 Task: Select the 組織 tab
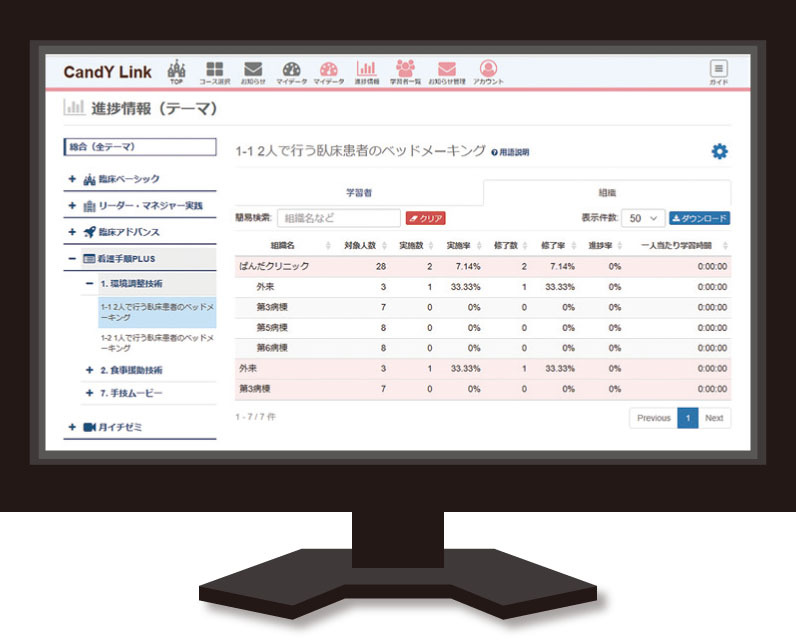click(x=606, y=192)
